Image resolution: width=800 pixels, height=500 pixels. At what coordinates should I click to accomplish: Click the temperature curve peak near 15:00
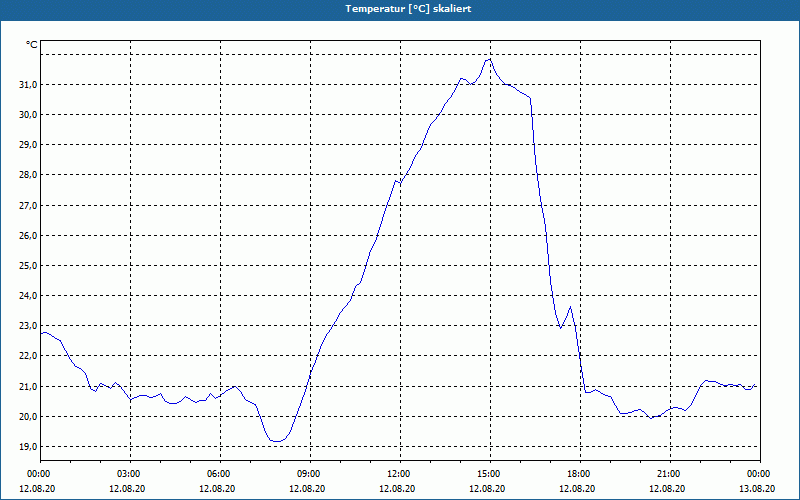[x=490, y=59]
